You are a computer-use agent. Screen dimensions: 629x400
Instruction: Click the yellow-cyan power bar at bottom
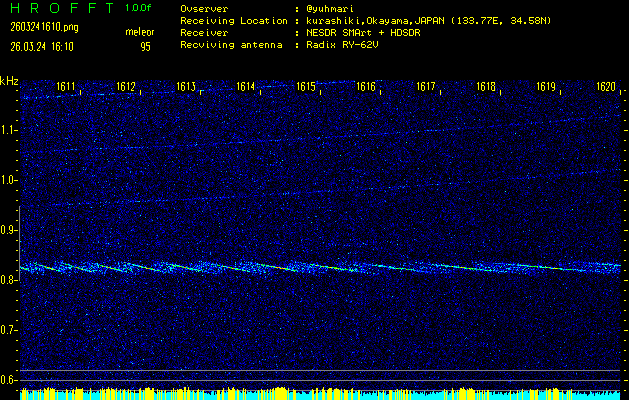tap(320, 393)
